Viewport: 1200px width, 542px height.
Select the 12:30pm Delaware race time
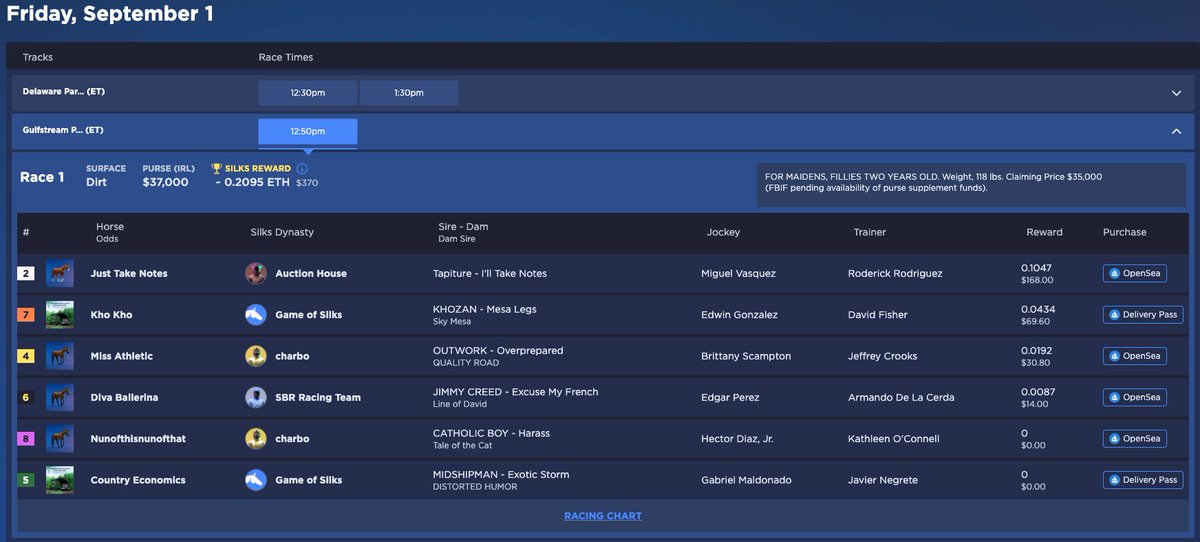click(x=307, y=93)
